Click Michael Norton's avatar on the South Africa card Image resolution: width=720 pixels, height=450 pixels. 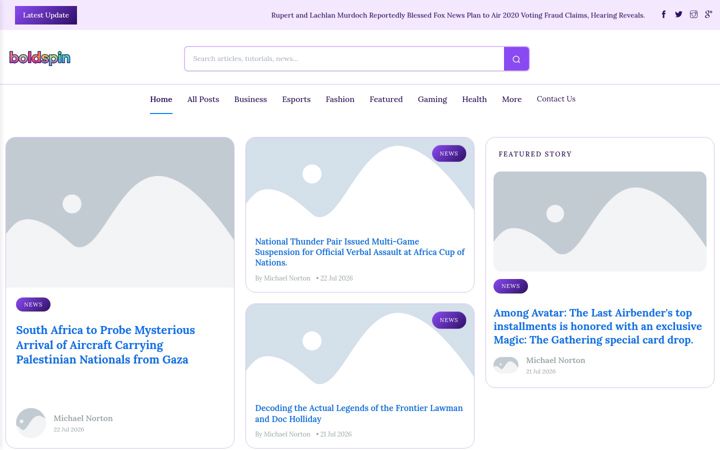point(31,422)
